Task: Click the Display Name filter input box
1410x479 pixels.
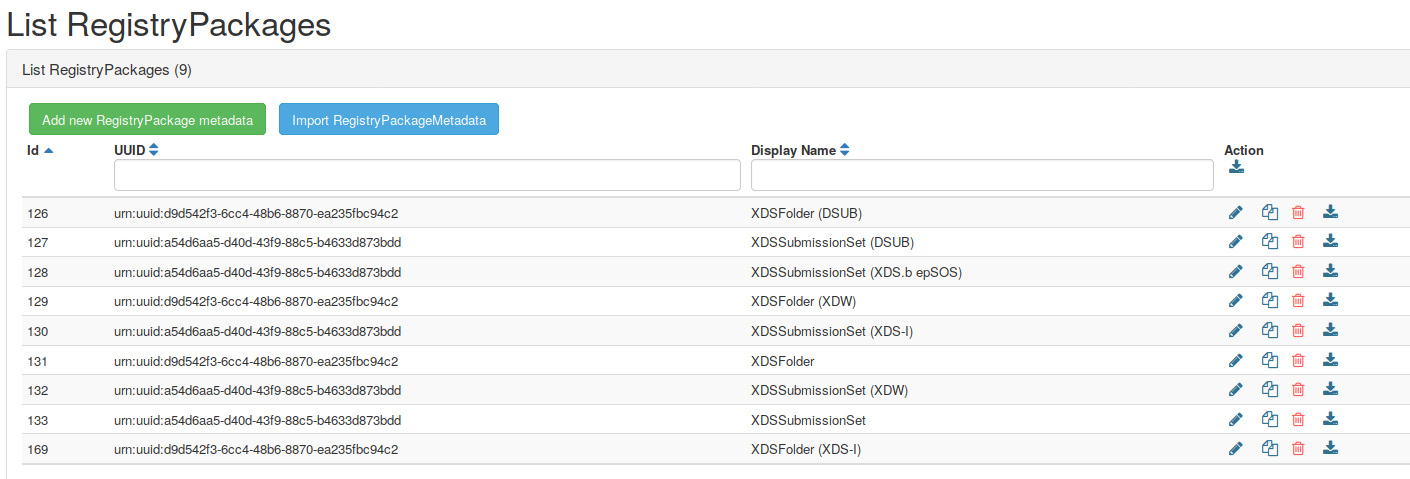Action: (982, 175)
